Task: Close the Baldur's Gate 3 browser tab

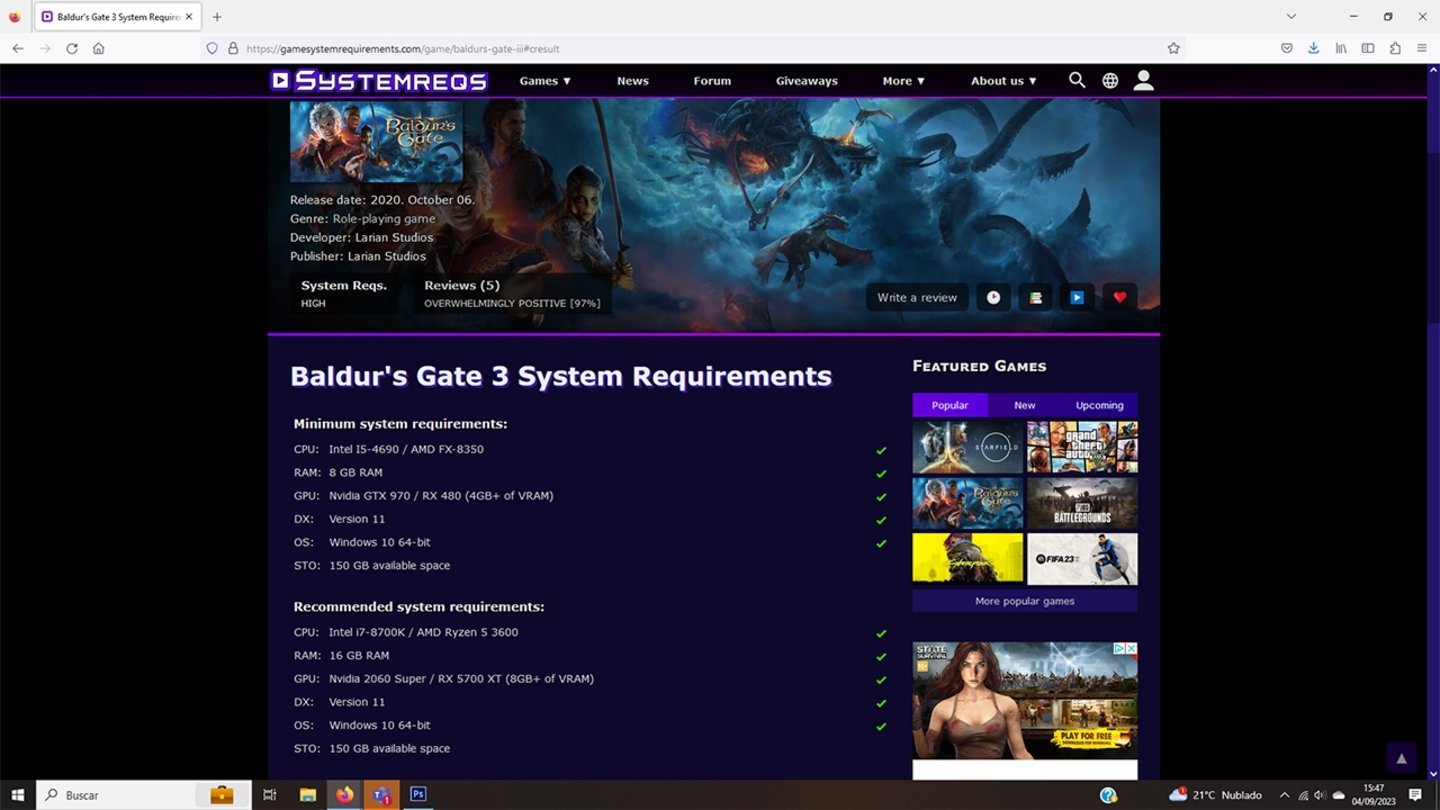Action: 188,16
